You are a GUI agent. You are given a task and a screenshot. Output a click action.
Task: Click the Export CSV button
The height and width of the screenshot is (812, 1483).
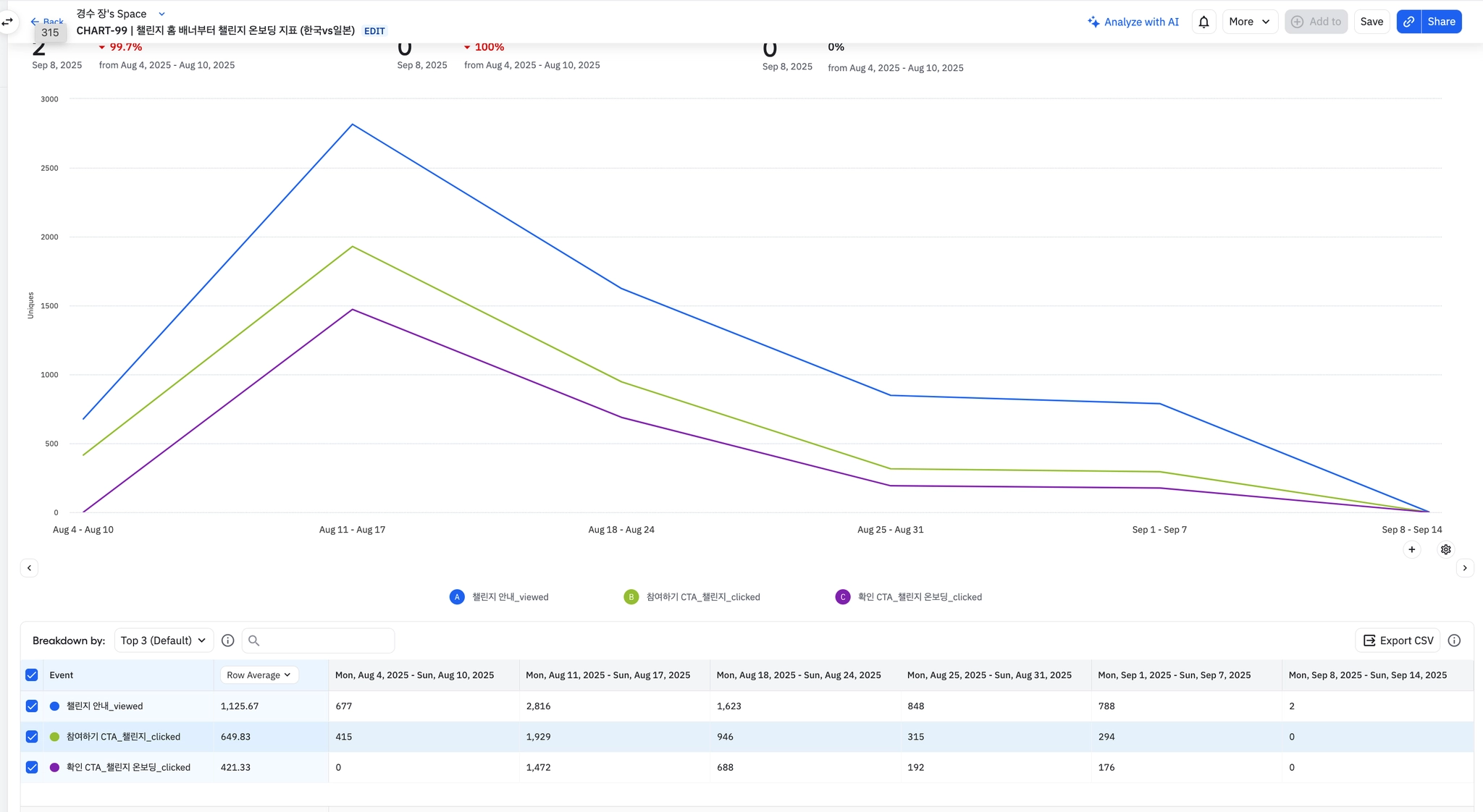tap(1398, 640)
